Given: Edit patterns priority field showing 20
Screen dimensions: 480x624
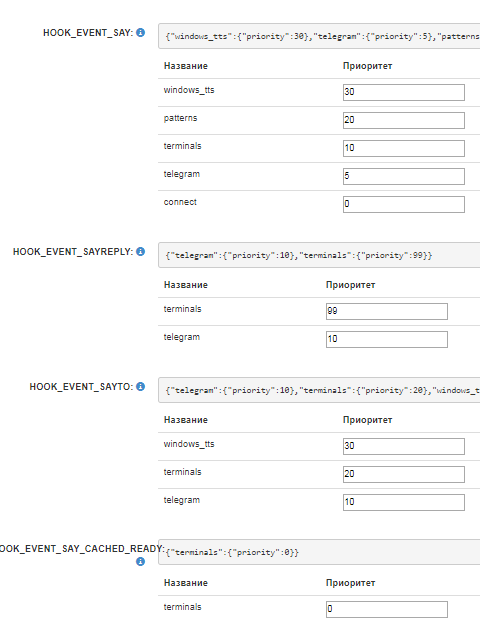Looking at the screenshot, I should point(404,120).
